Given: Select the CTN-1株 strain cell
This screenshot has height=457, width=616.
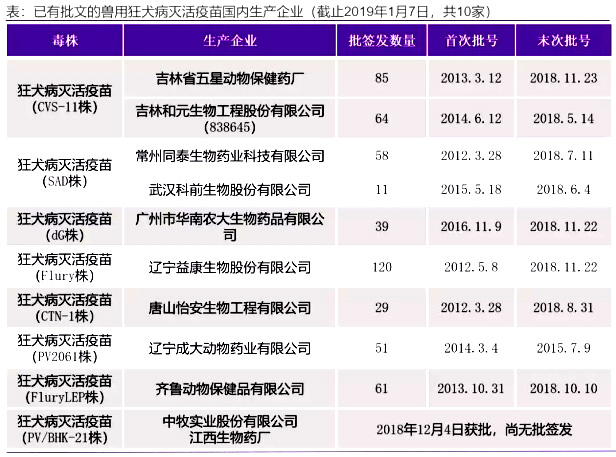Looking at the screenshot, I should pos(65,308).
